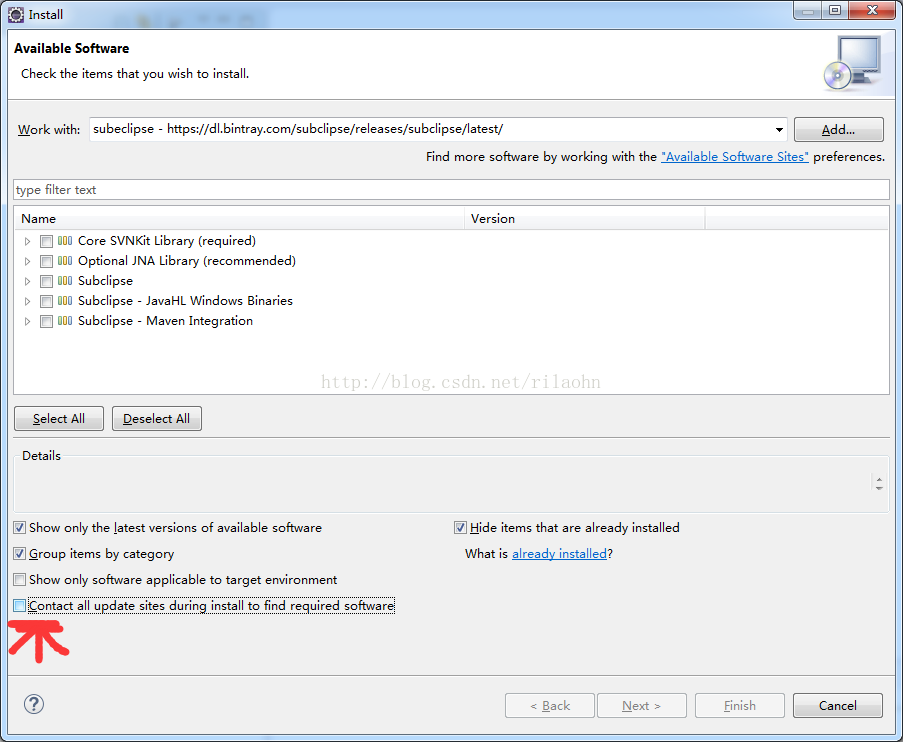Check the Optional JNA Library checkbox
The image size is (903, 742).
(47, 262)
